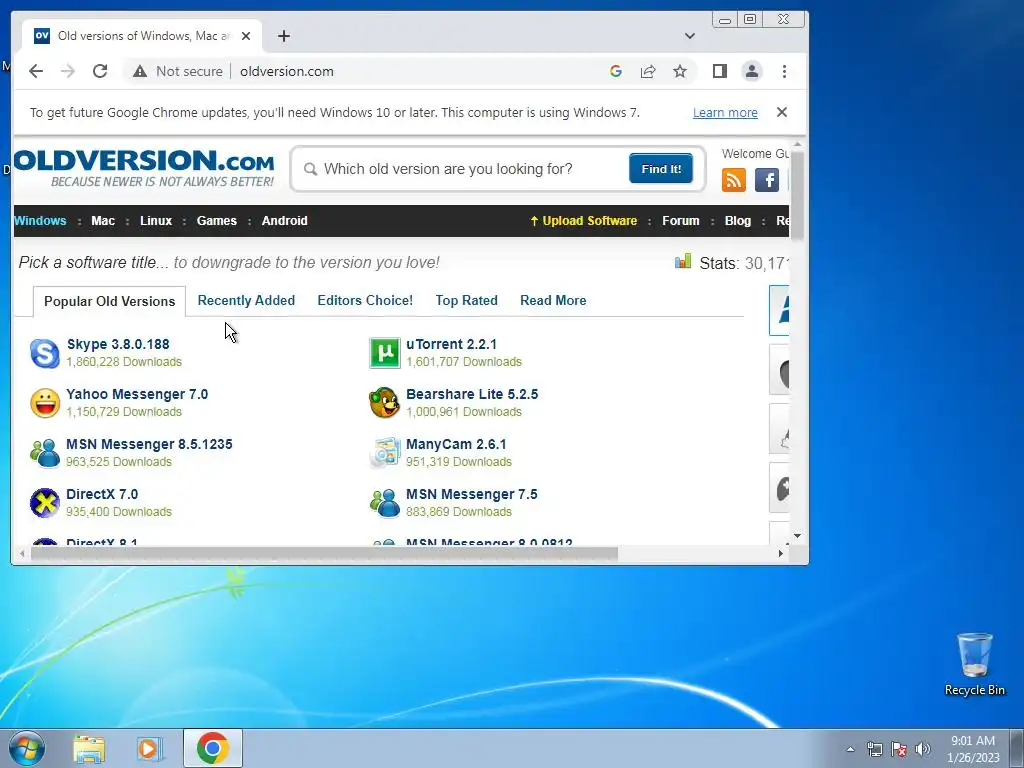This screenshot has width=1024, height=768.
Task: Open the RSS feed icon
Action: tap(734, 180)
